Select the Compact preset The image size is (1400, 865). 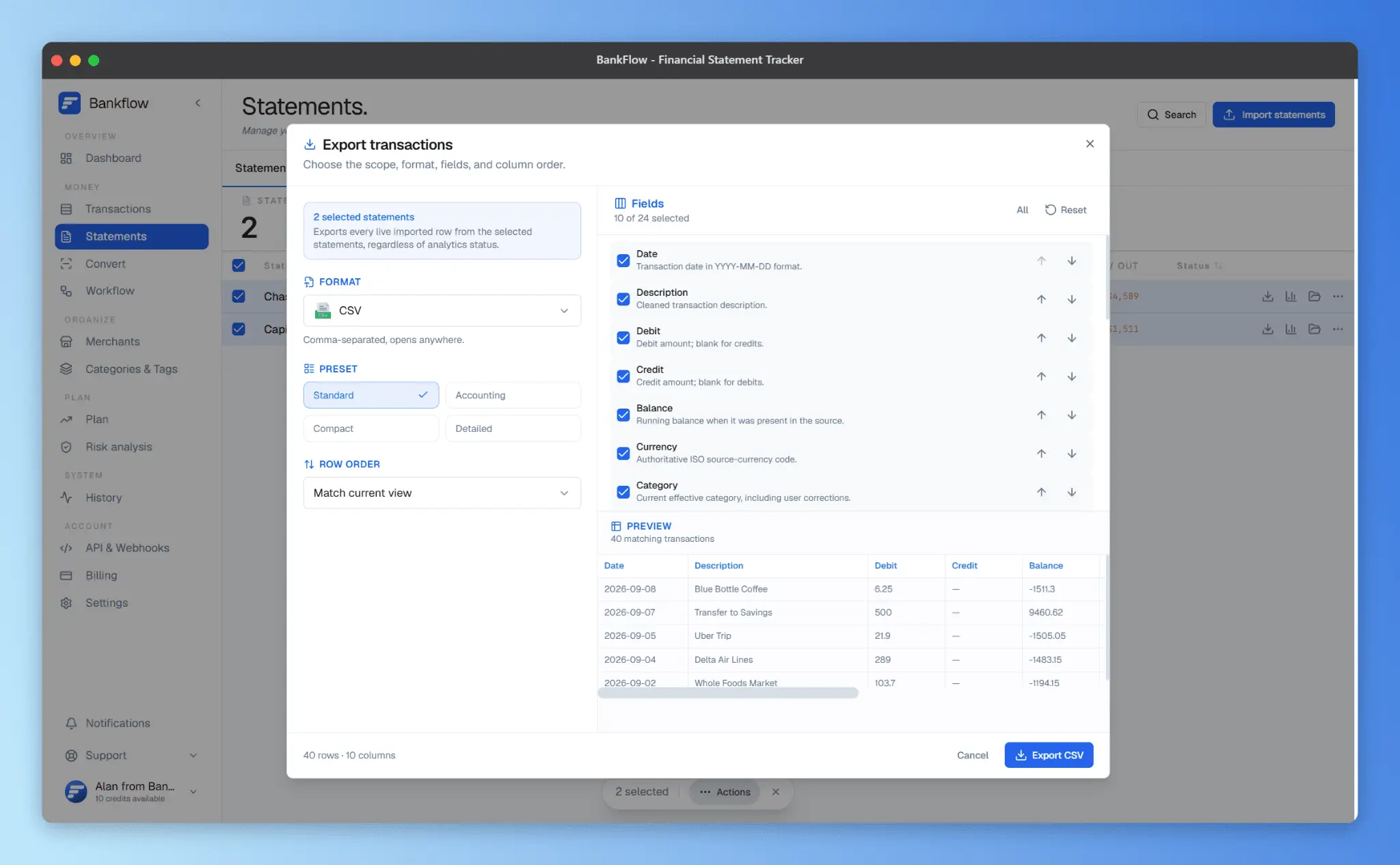click(x=371, y=428)
